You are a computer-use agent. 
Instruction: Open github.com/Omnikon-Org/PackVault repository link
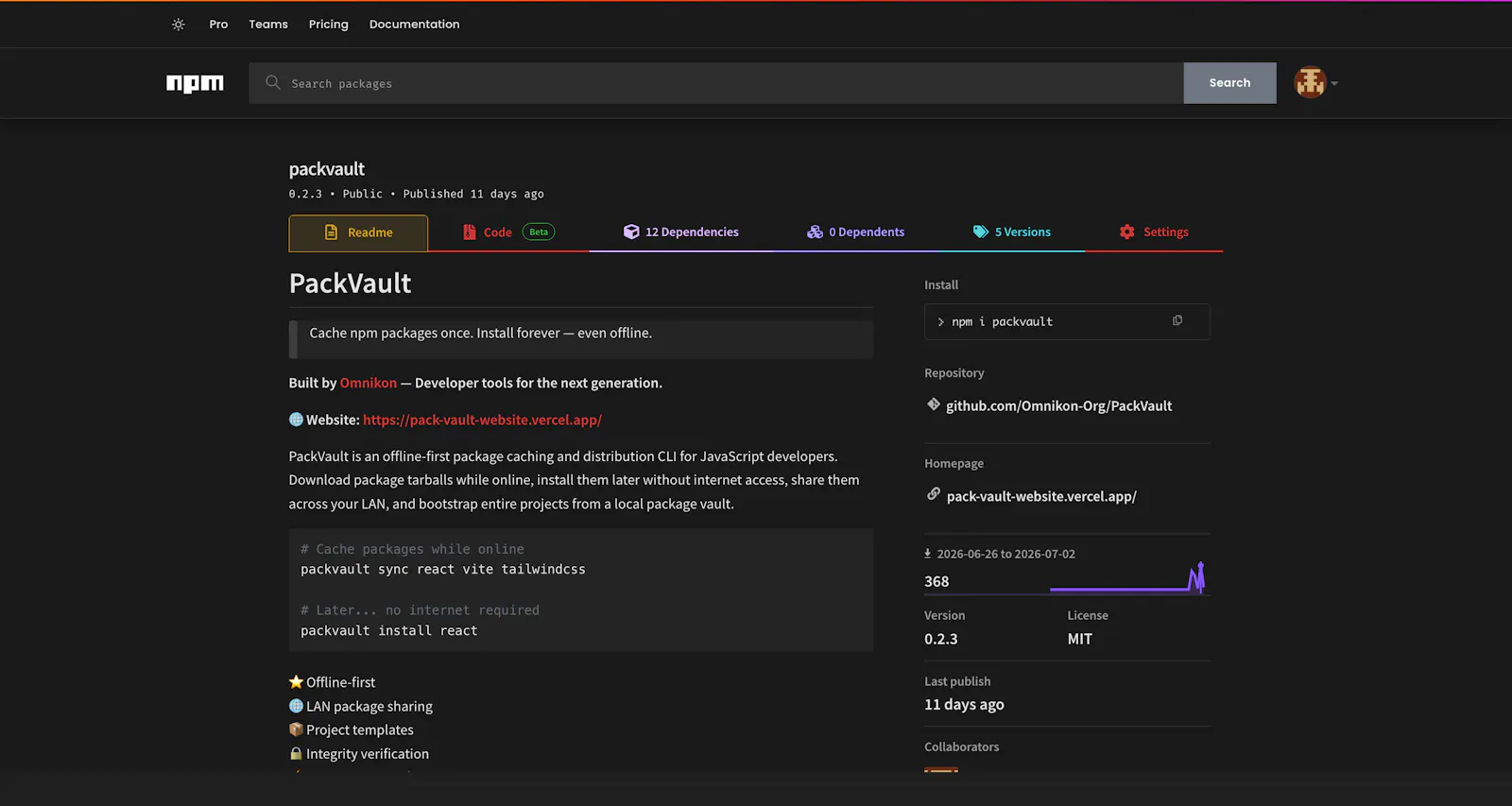(1058, 405)
